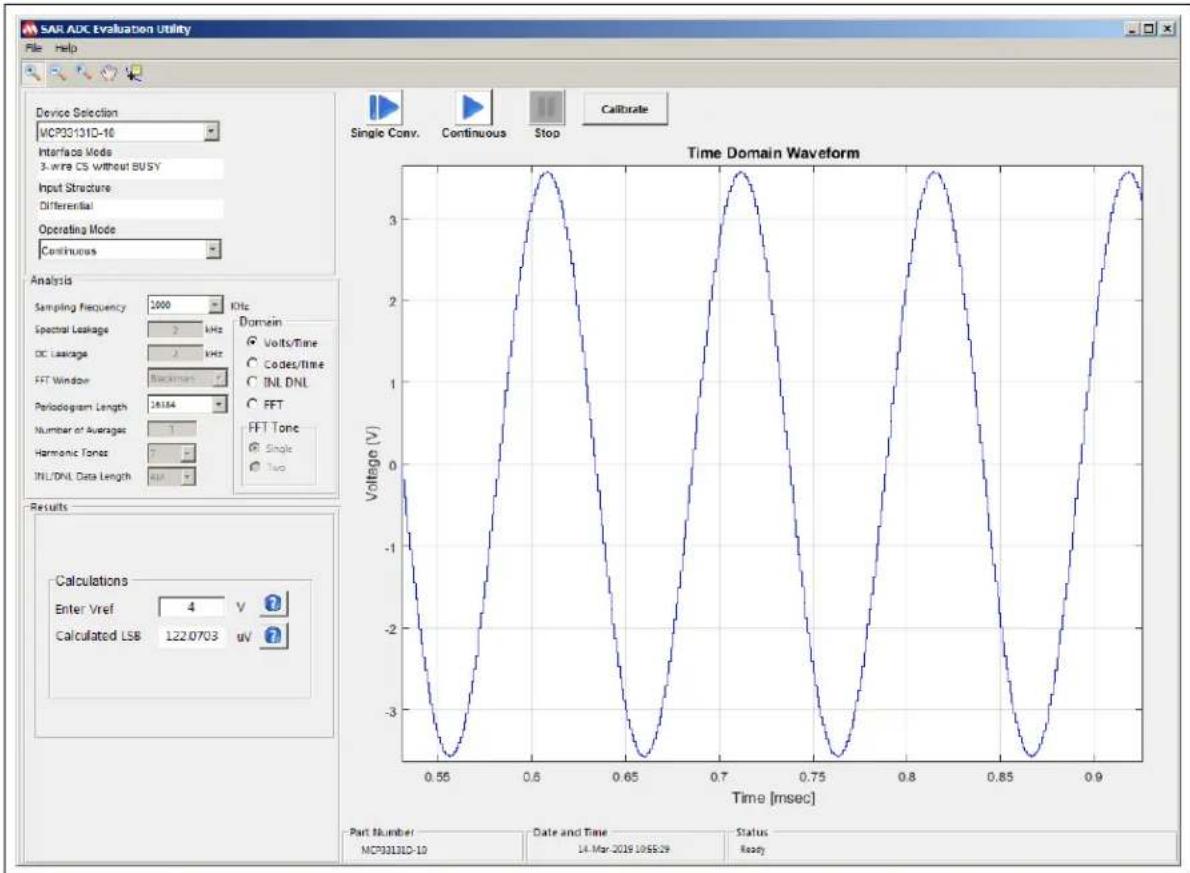Open the File menu
This screenshot has height=873, width=1190.
(x=33, y=48)
